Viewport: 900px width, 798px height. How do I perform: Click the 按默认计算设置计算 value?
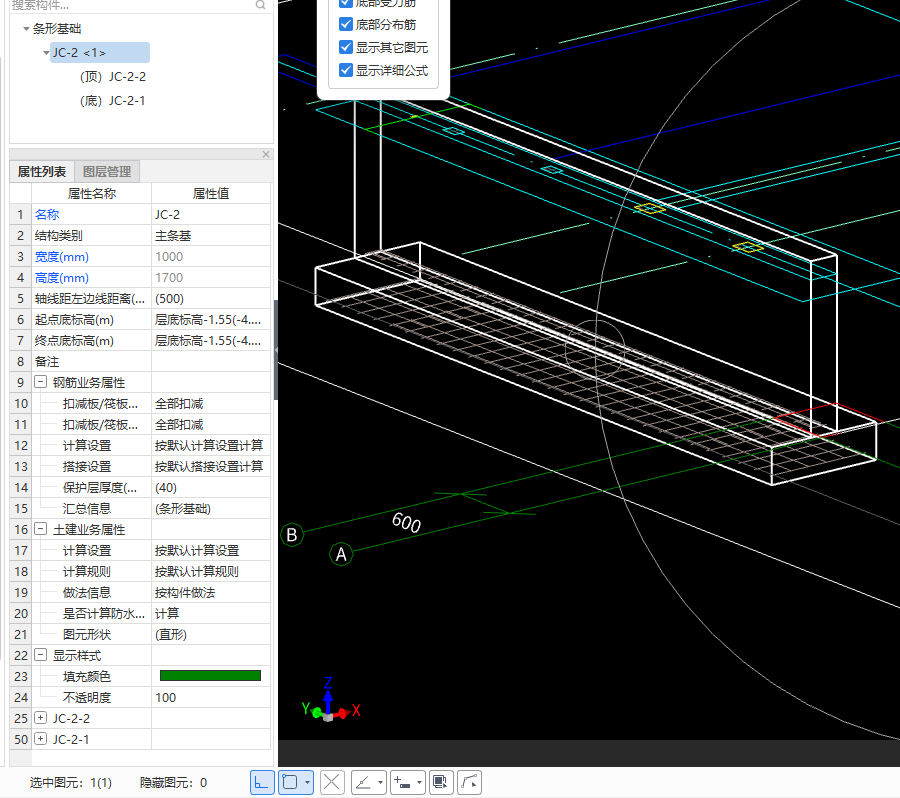point(211,446)
